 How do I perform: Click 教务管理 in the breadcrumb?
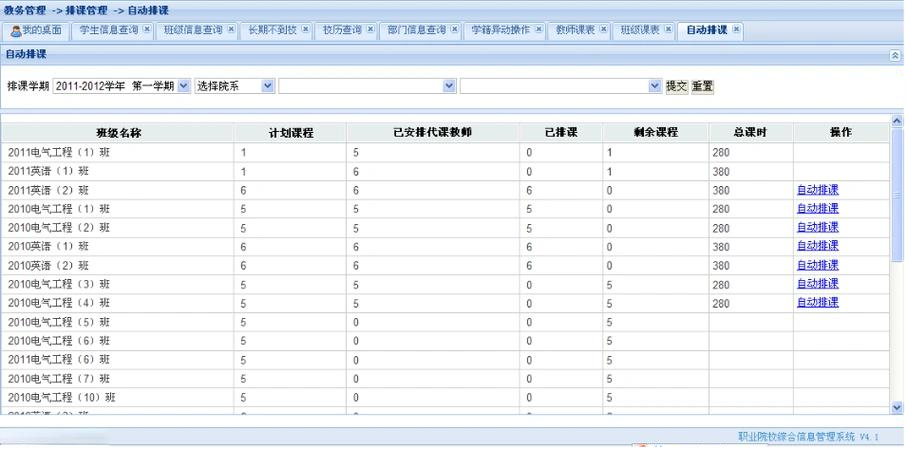(25, 10)
